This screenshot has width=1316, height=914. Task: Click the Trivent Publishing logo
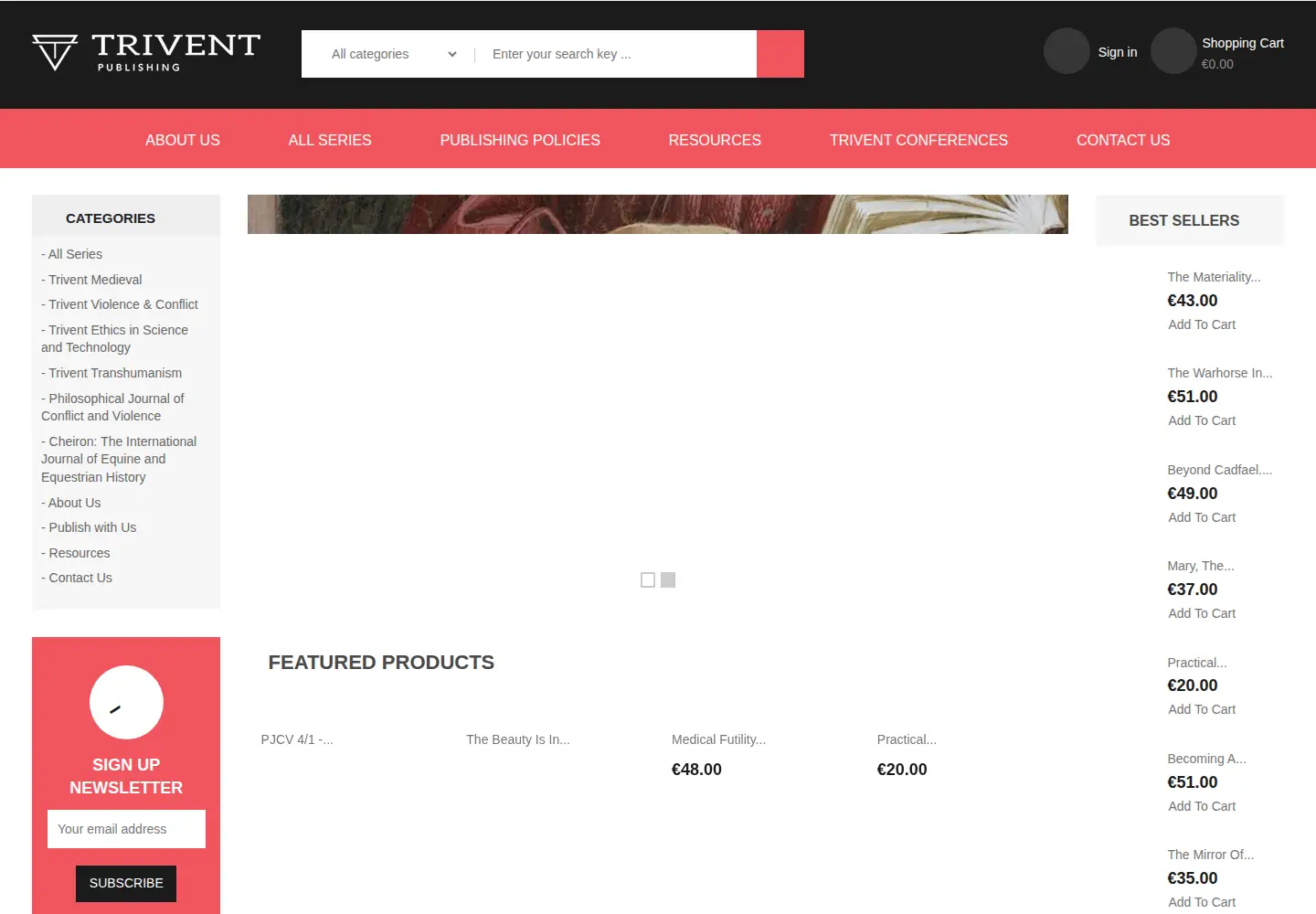[146, 53]
